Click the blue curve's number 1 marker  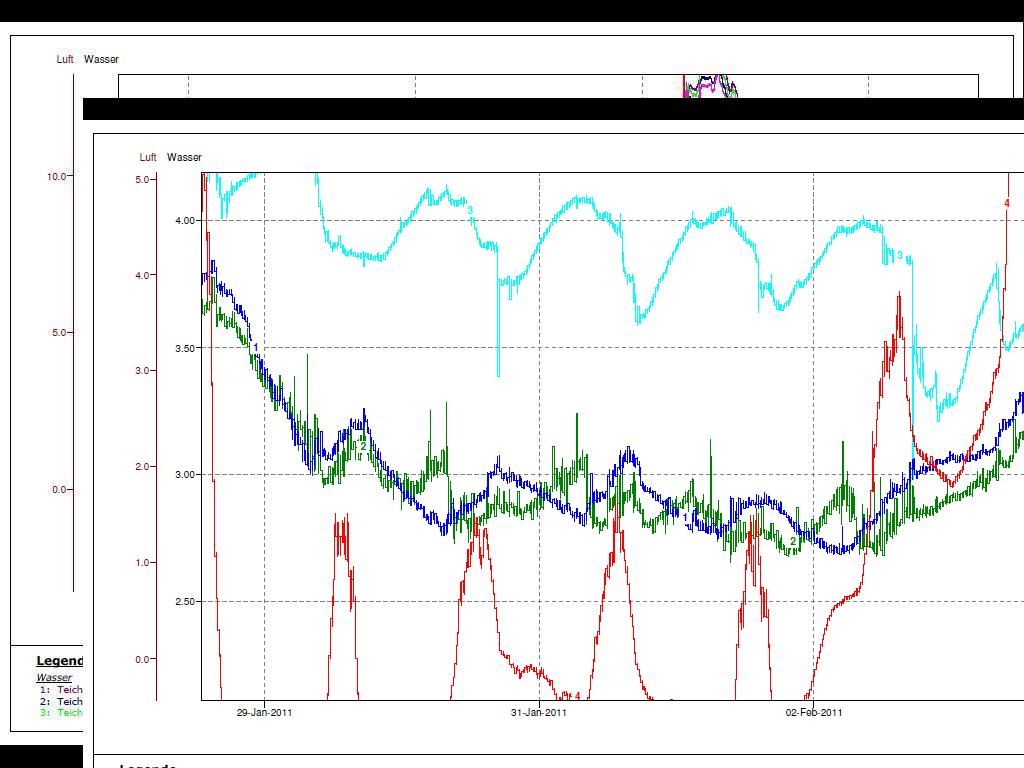[256, 348]
